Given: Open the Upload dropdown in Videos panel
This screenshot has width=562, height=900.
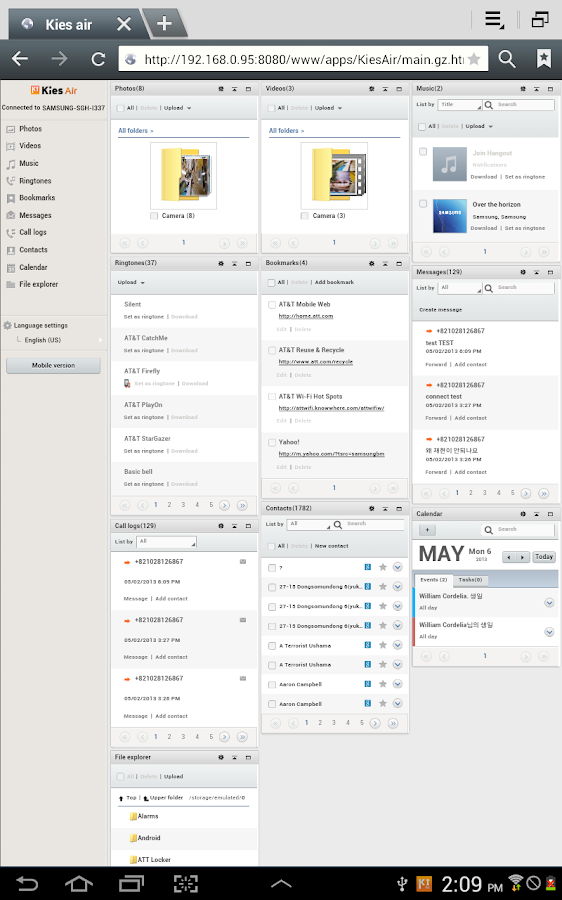Looking at the screenshot, I should [328, 108].
